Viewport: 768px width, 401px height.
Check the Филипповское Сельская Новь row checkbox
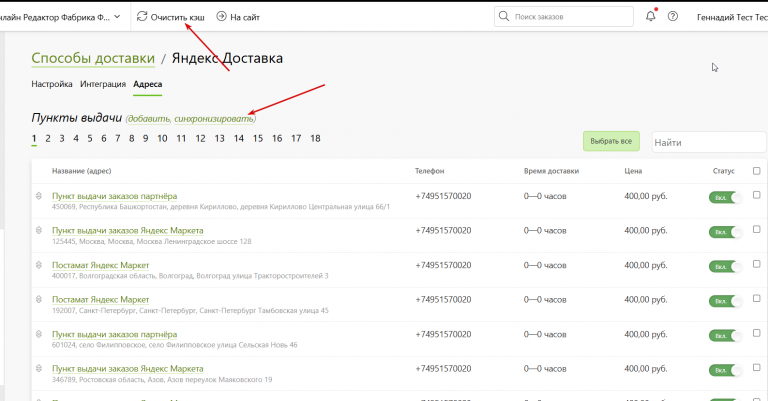tap(757, 333)
